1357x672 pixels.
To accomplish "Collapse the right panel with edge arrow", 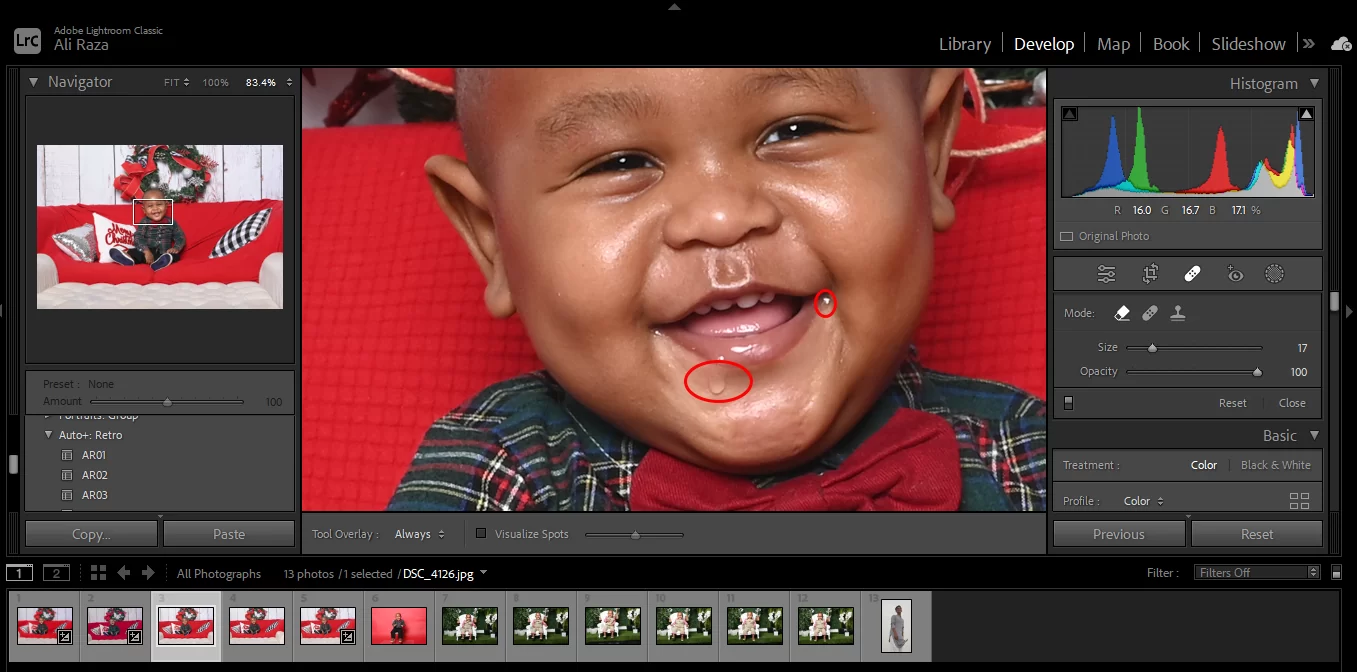I will tap(1350, 312).
